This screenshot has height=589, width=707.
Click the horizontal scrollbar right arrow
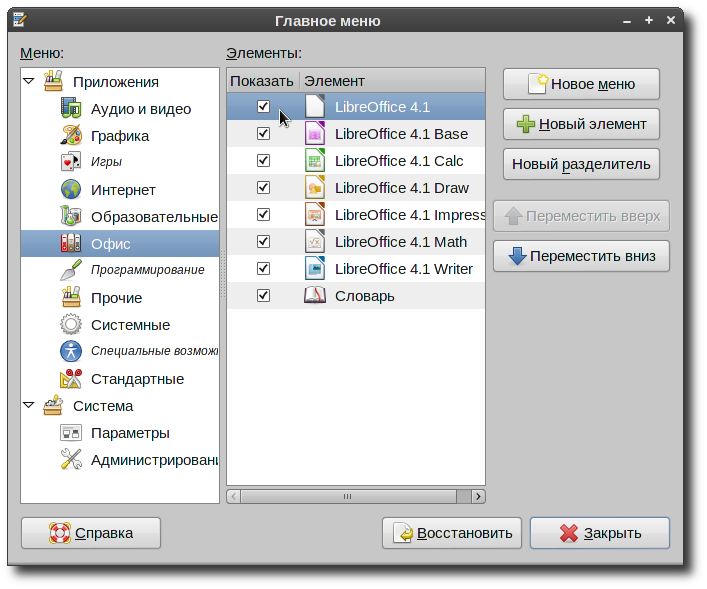tap(478, 497)
